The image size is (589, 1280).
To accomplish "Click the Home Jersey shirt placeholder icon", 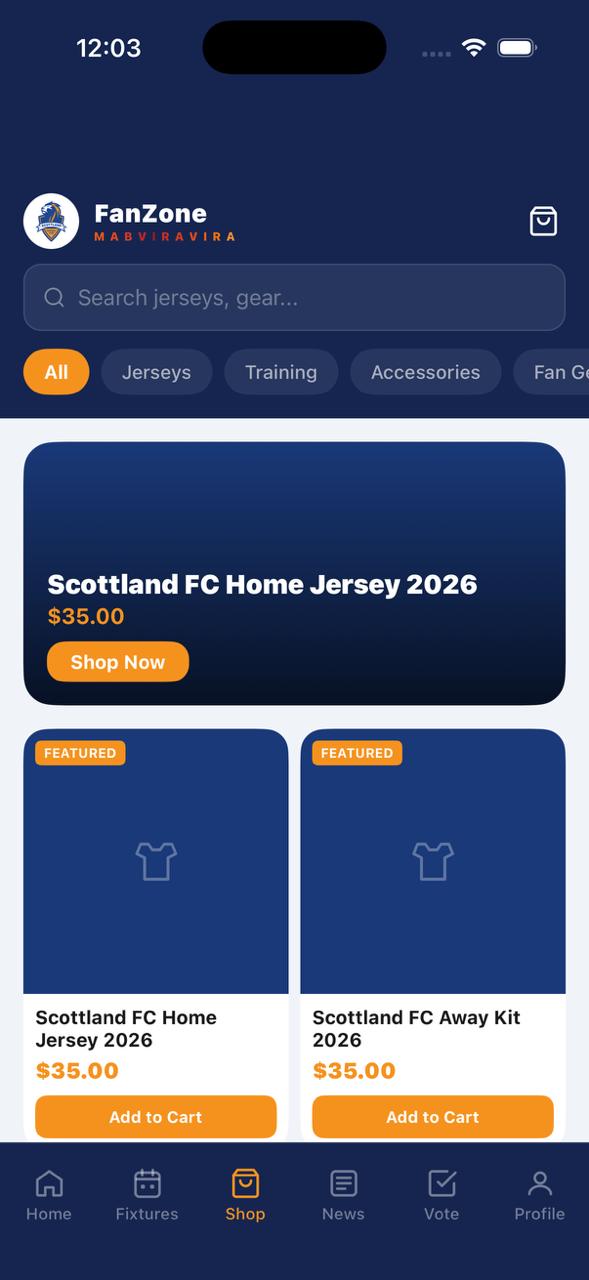I will pos(155,861).
